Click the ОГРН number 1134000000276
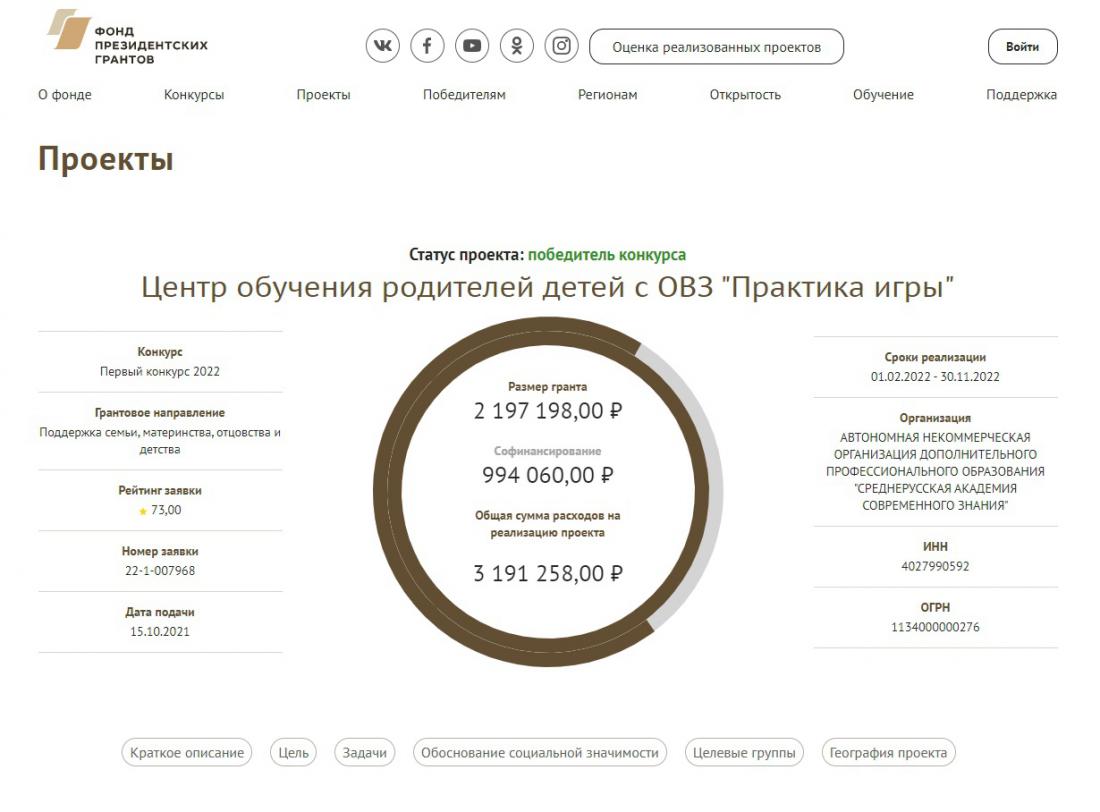 (x=935, y=627)
